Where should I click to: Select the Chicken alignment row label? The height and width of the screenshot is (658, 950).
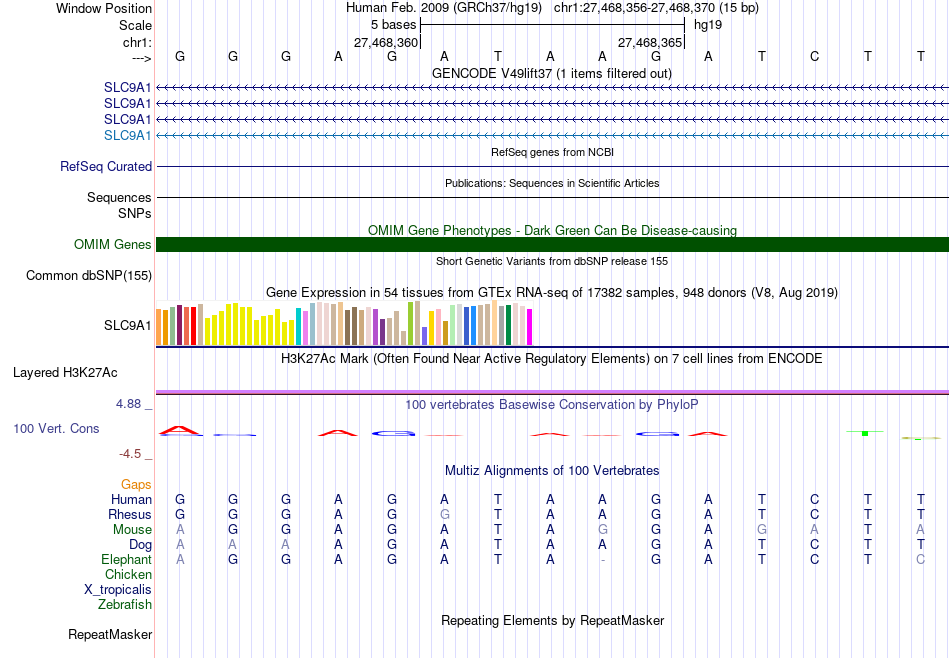pos(128,574)
